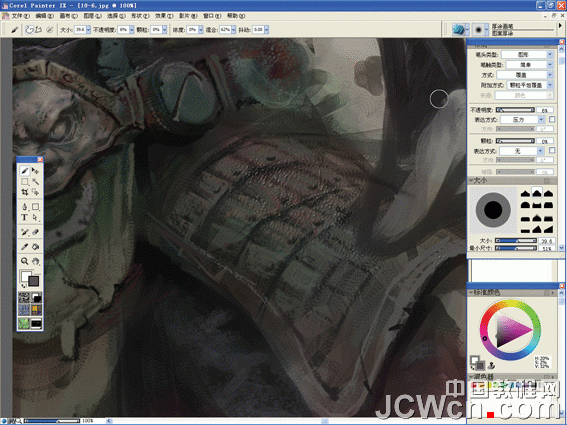This screenshot has height=425, width=567.
Task: Select the bottom-right ramp brush tip profile
Action: click(x=549, y=229)
